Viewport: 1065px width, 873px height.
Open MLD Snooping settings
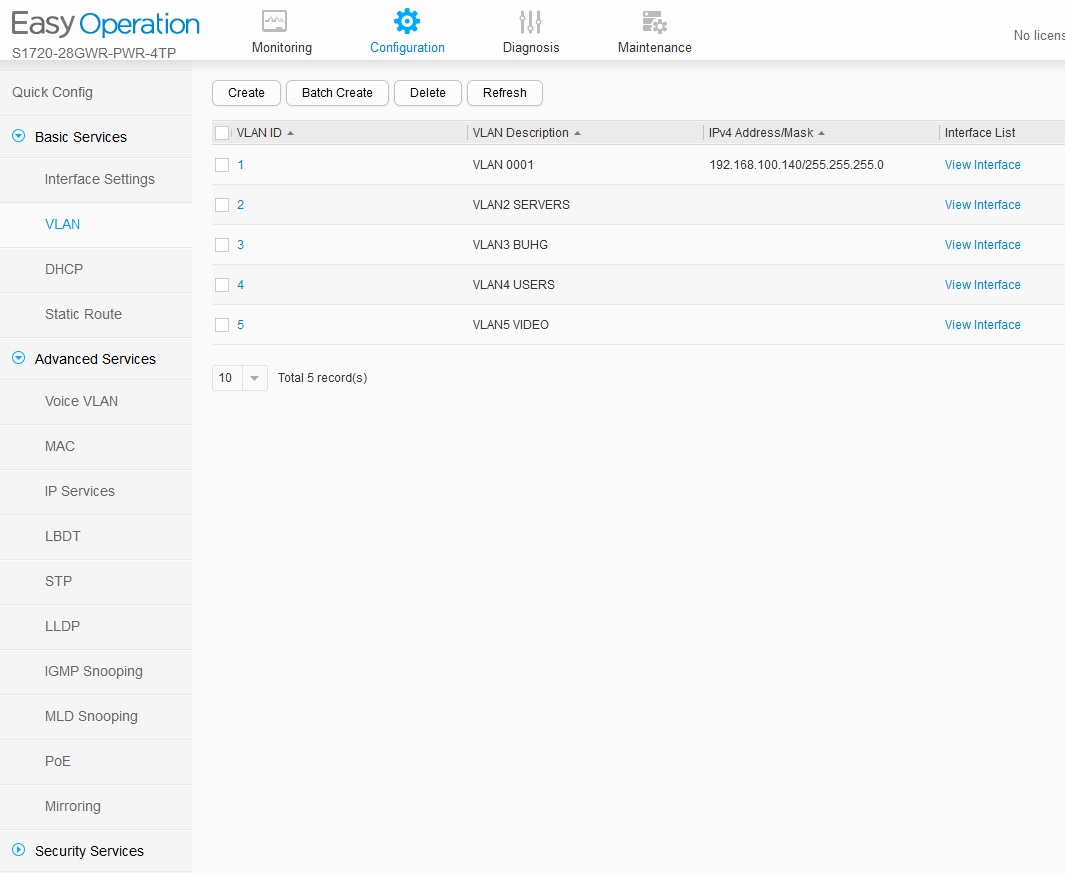[91, 716]
